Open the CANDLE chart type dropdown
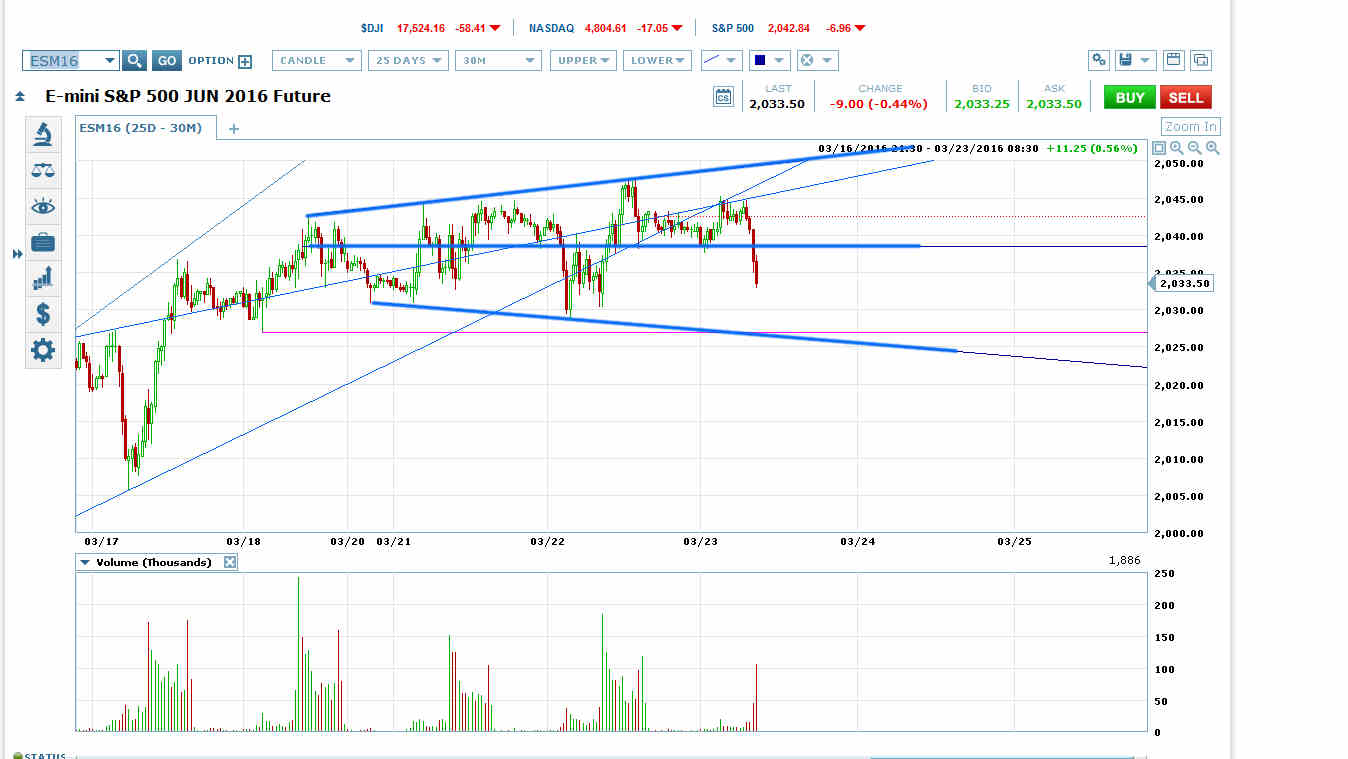Screen dimensions: 1348x759 (x=316, y=61)
